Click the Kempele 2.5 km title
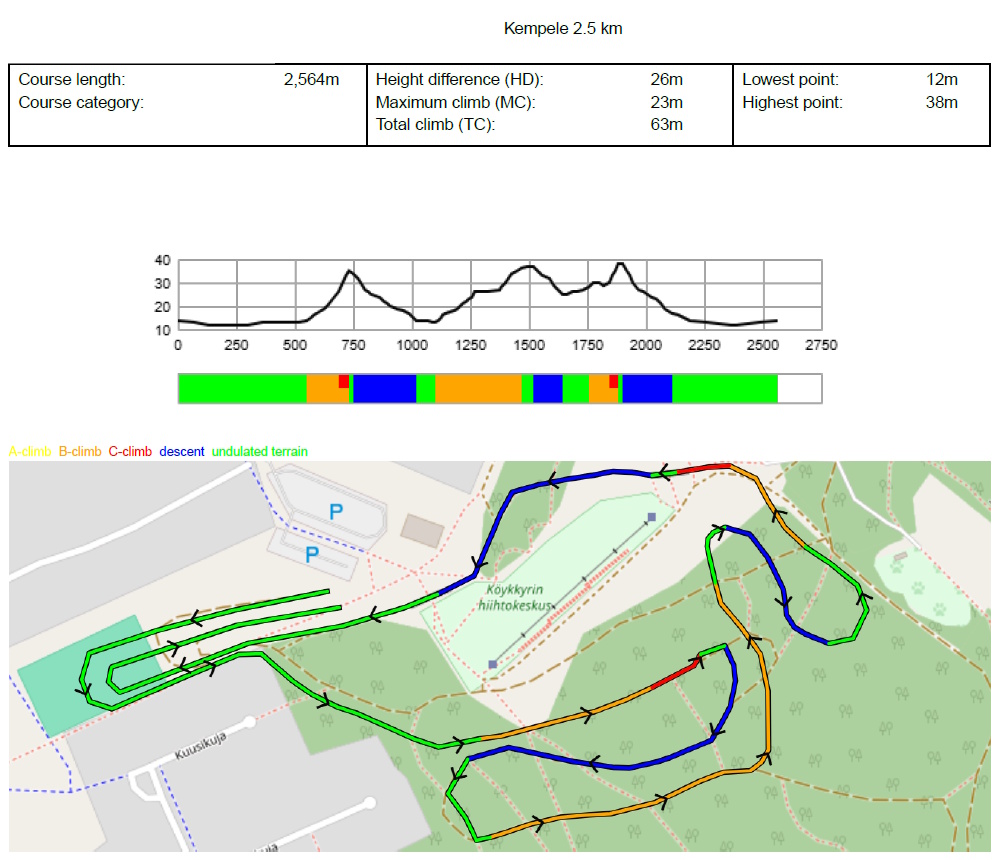The height and width of the screenshot is (860, 997). click(563, 29)
